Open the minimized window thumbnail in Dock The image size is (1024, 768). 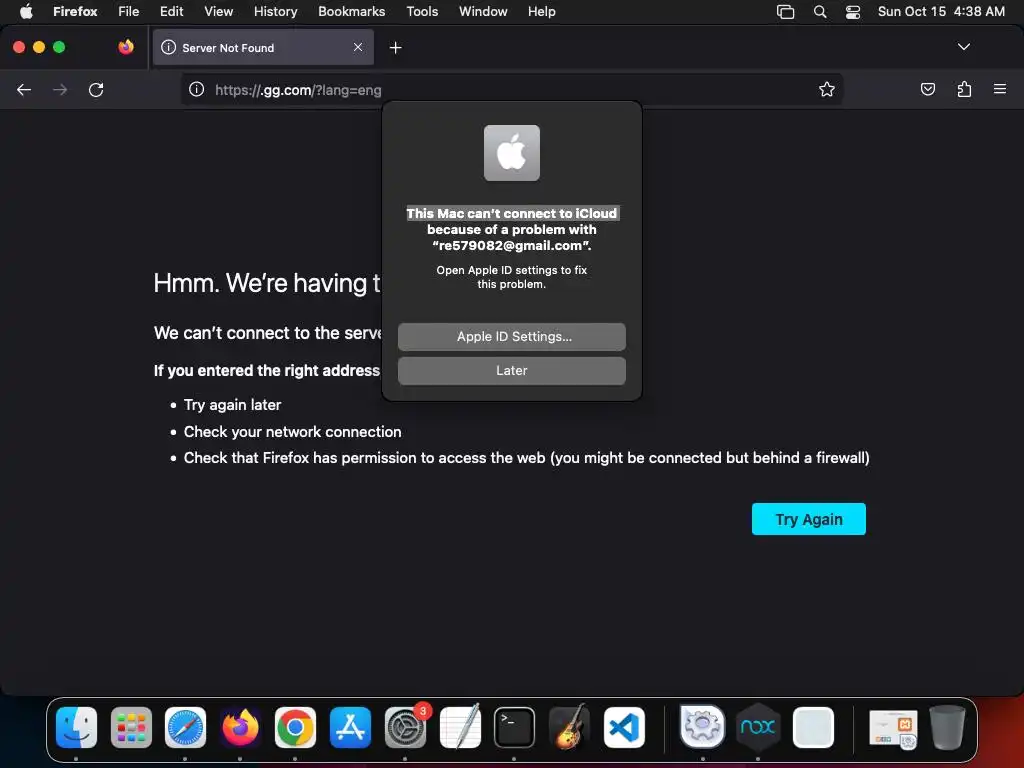coord(893,729)
